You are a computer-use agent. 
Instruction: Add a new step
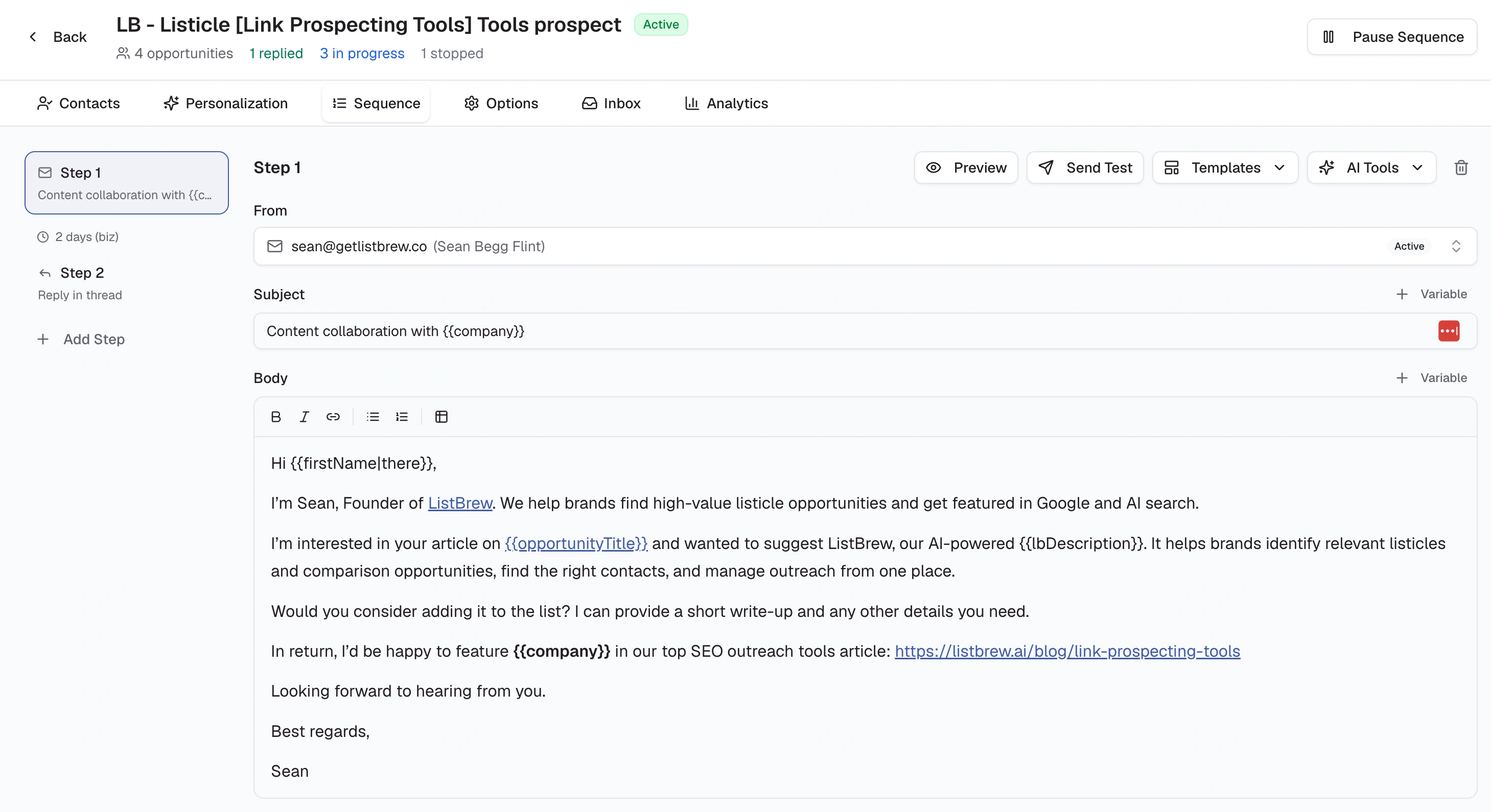click(81, 340)
